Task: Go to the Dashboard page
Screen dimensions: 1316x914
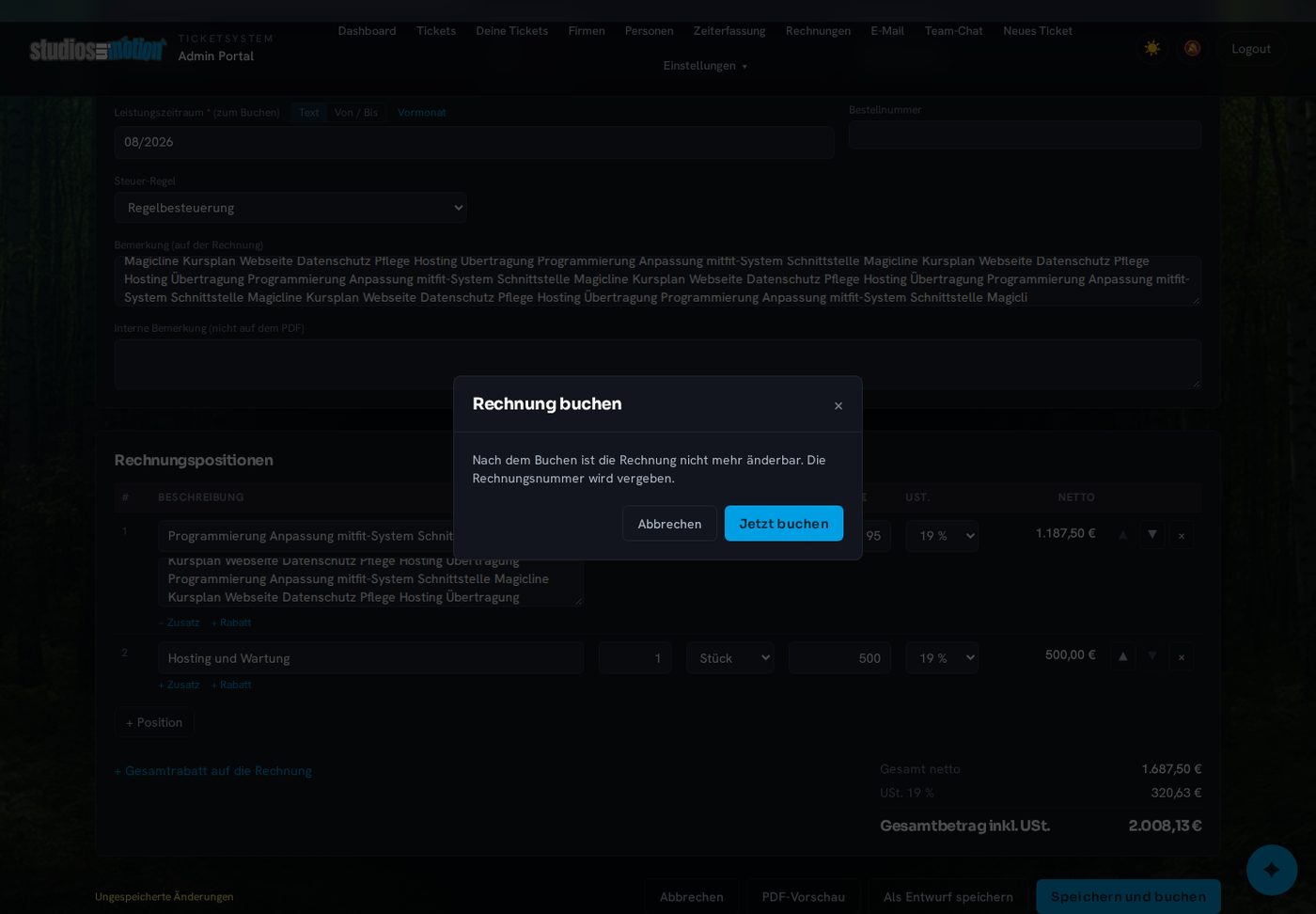Action: pos(367,31)
